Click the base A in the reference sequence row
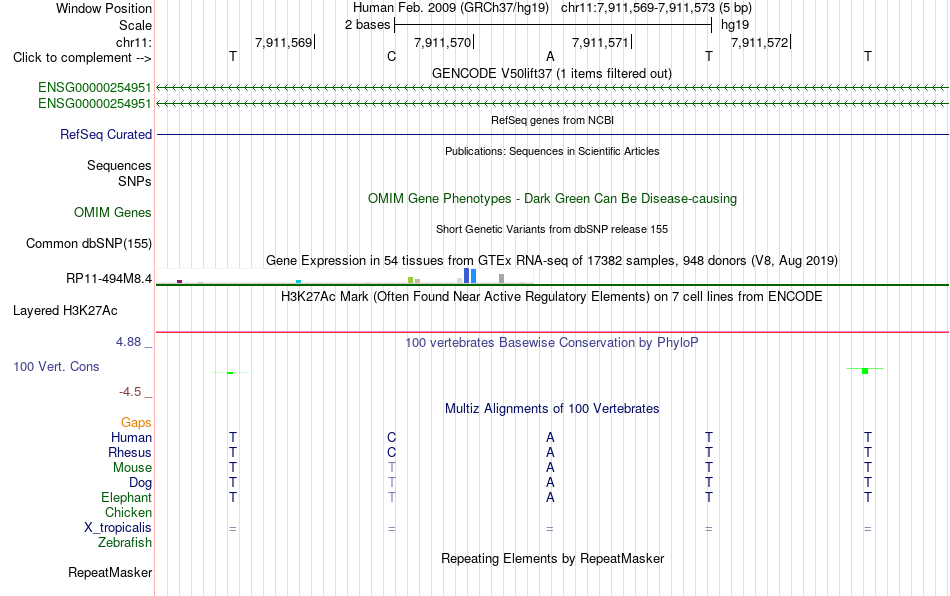950x596 pixels. (x=550, y=57)
